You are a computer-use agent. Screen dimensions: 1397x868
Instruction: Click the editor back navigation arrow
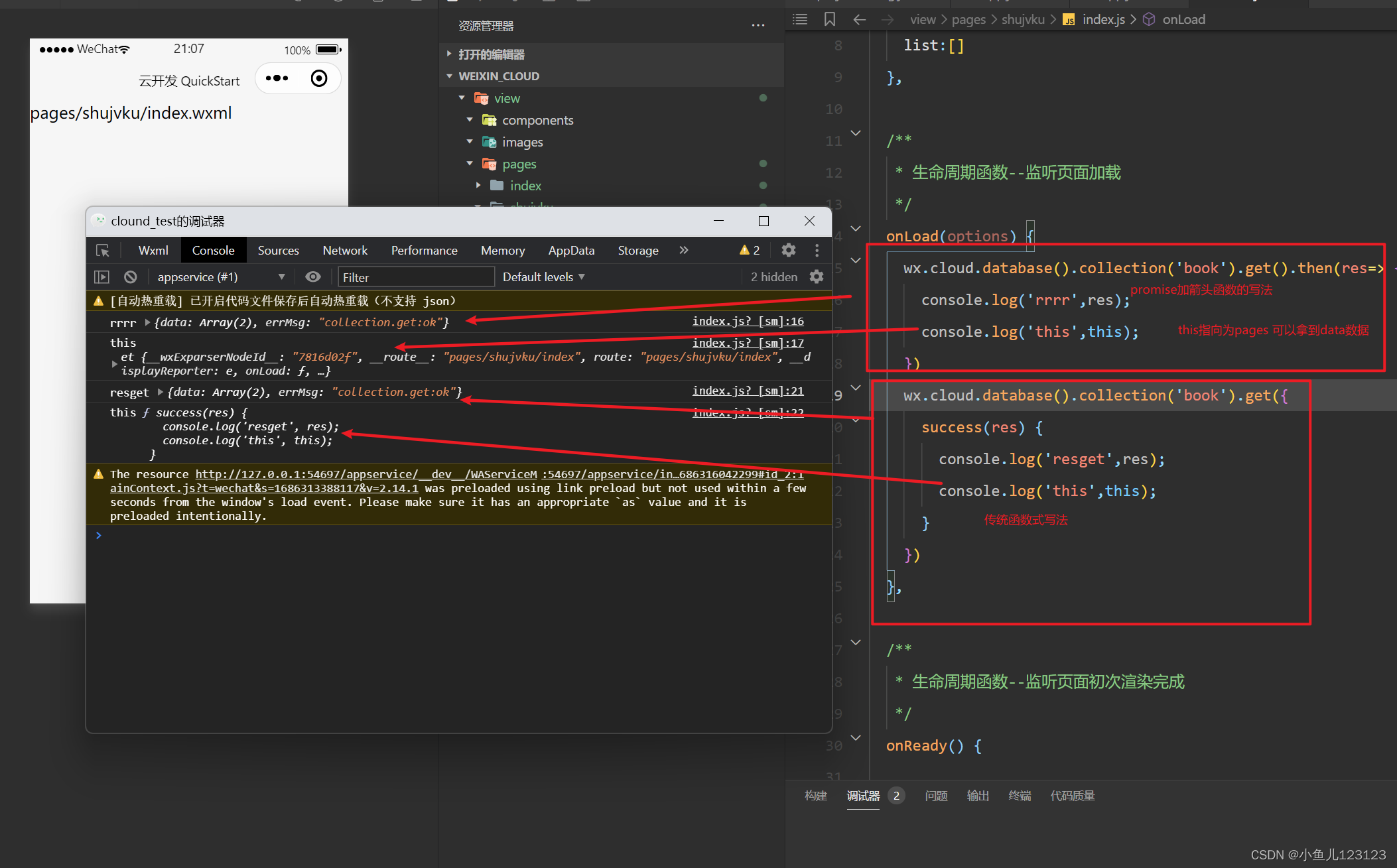tap(859, 19)
